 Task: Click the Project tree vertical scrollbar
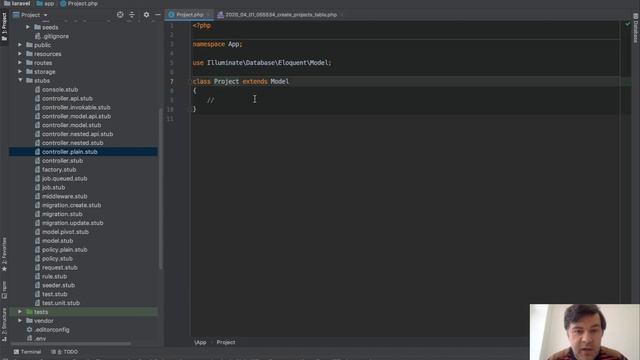(160, 188)
